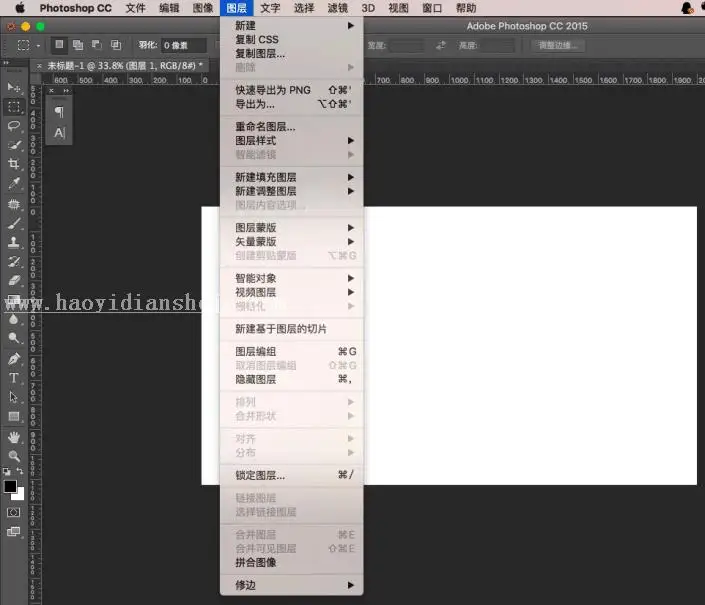Select the Zoom tool

tap(13, 456)
